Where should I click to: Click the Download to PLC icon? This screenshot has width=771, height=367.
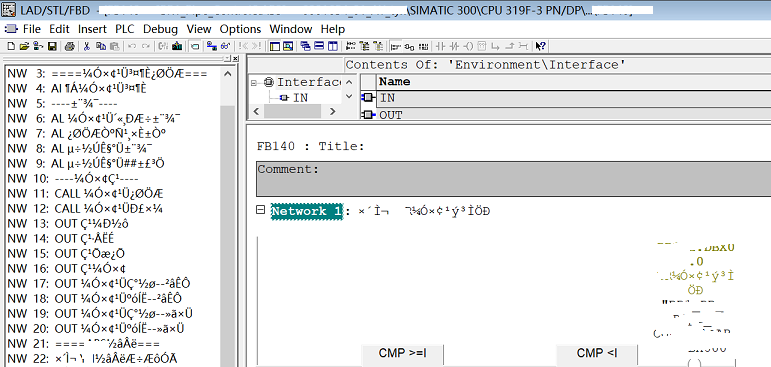(177, 46)
